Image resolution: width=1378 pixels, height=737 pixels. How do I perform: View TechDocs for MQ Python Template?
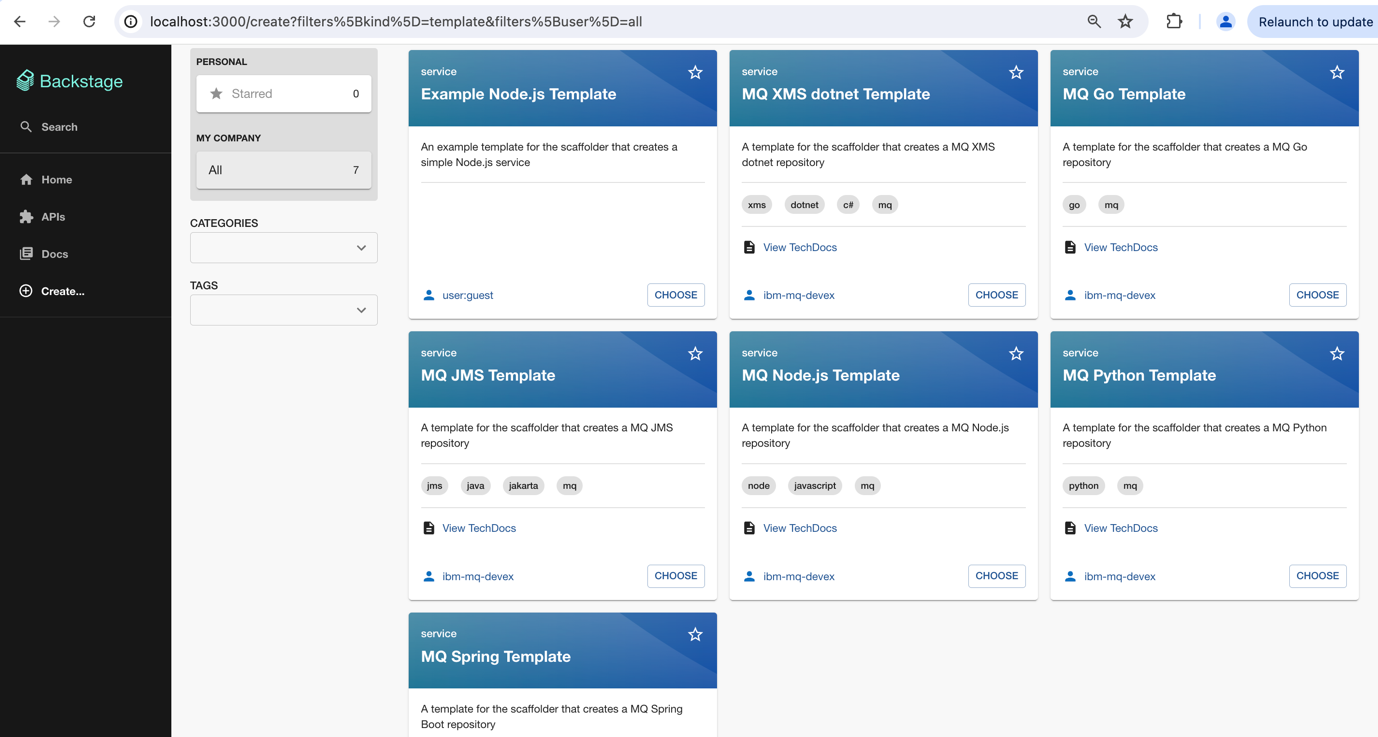pyautogui.click(x=1121, y=528)
